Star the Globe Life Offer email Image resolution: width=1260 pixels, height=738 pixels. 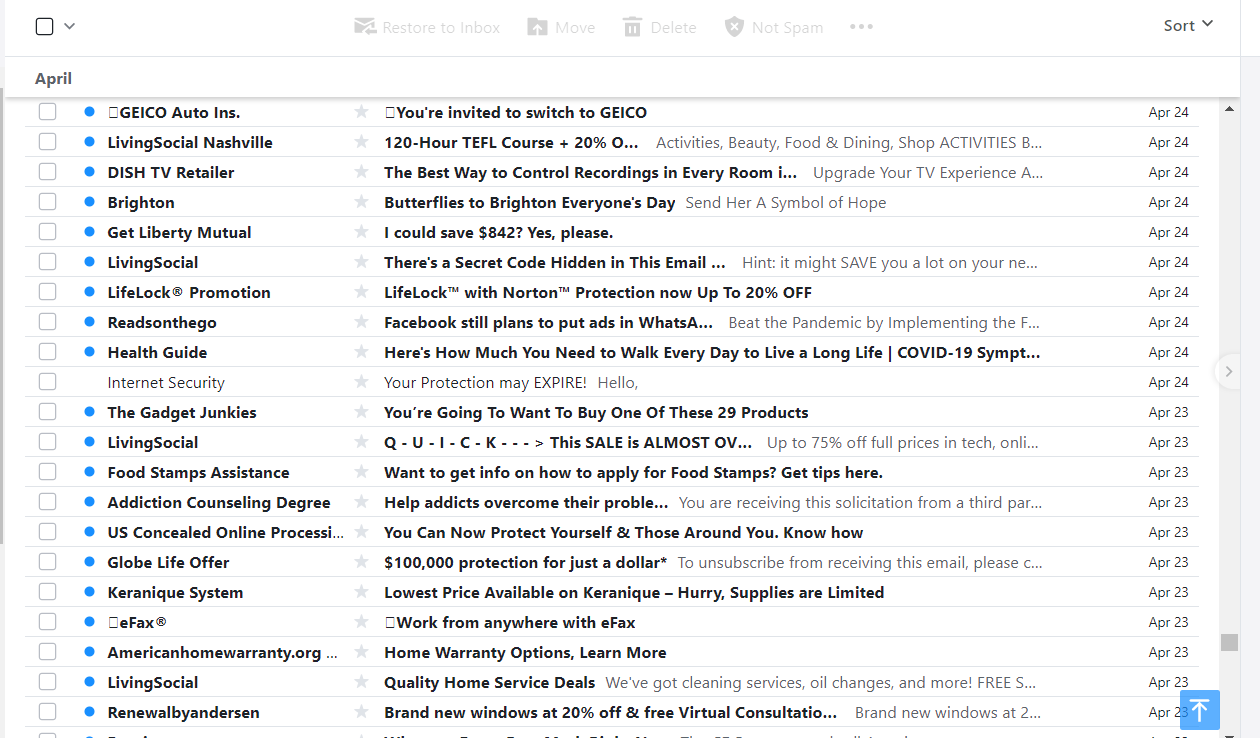(x=361, y=562)
